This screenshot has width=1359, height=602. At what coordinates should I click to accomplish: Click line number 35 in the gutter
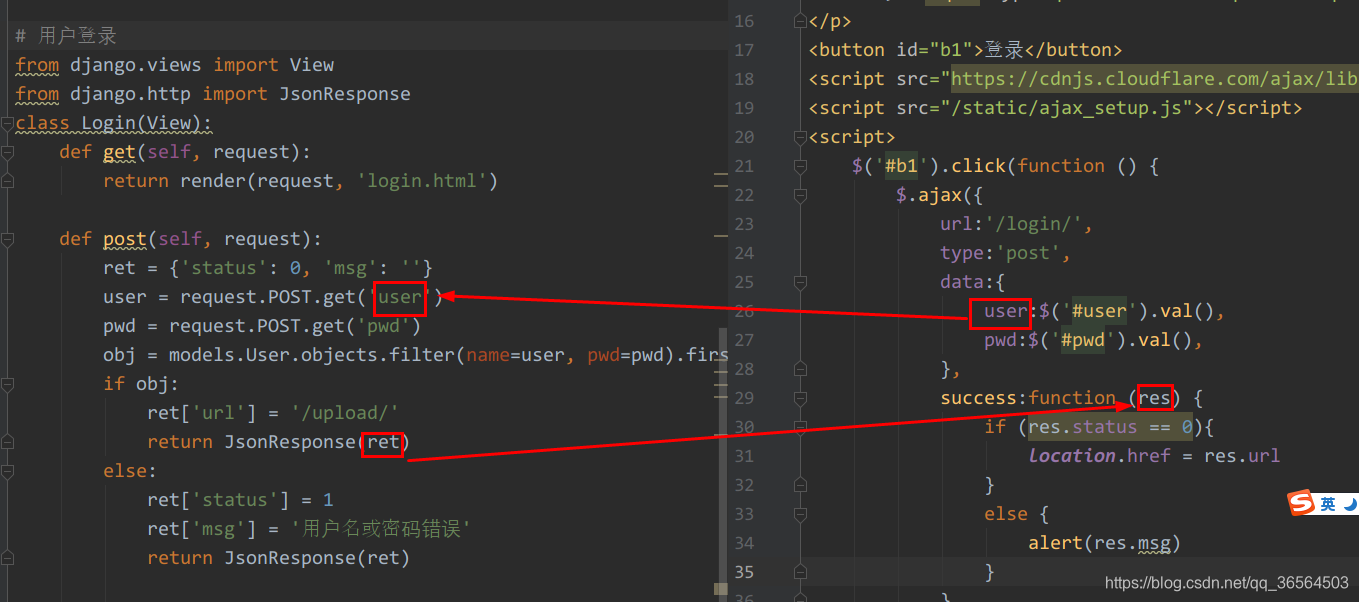tap(744, 571)
